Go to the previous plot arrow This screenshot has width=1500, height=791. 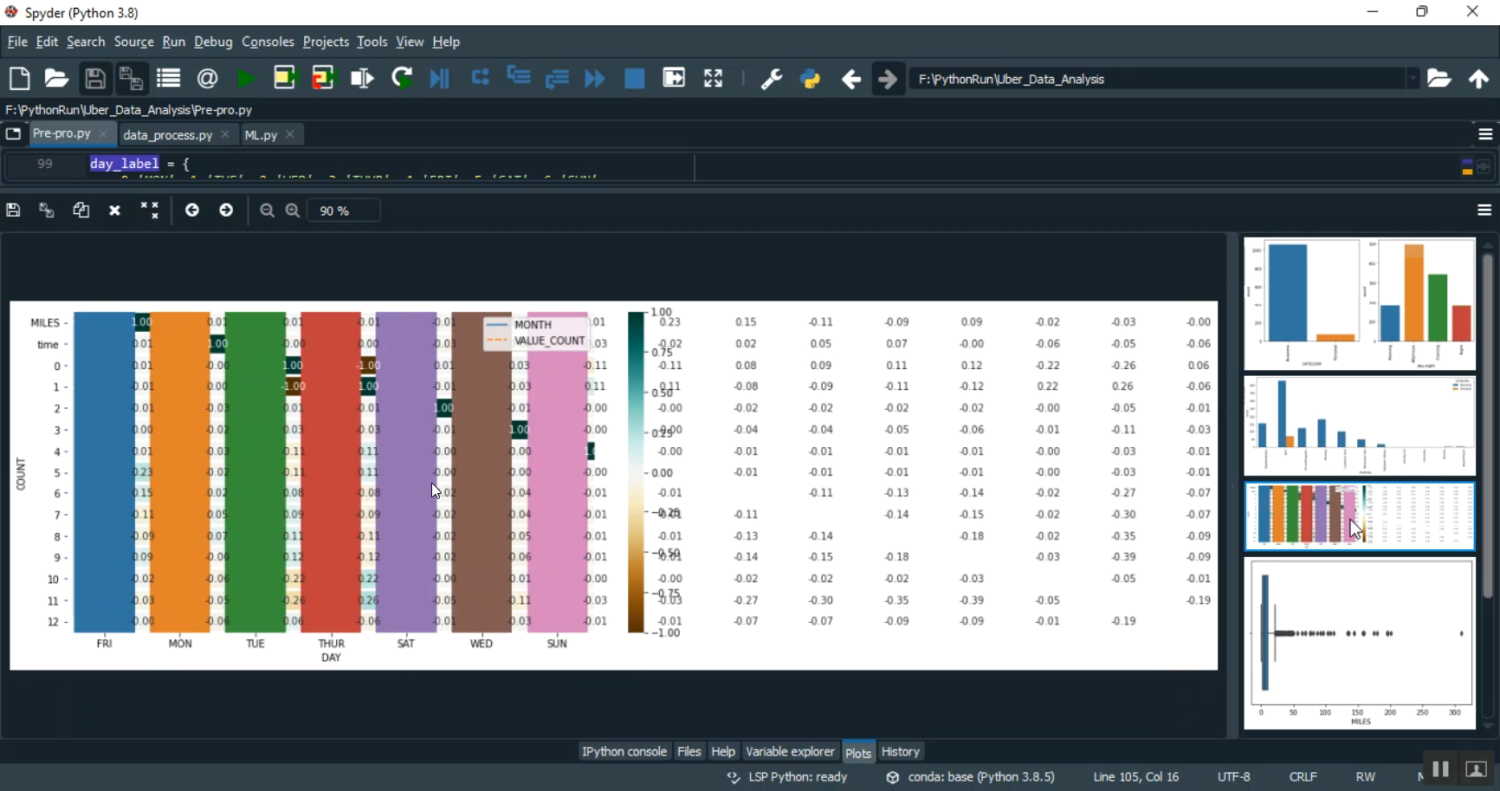(192, 210)
